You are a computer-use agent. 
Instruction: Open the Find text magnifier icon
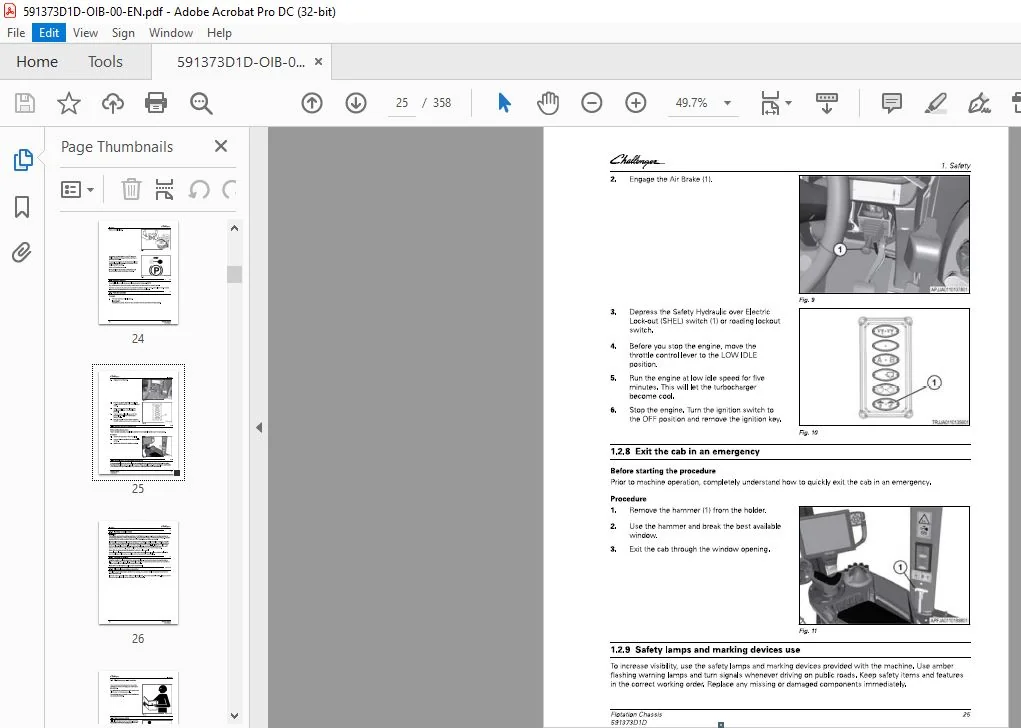201,103
